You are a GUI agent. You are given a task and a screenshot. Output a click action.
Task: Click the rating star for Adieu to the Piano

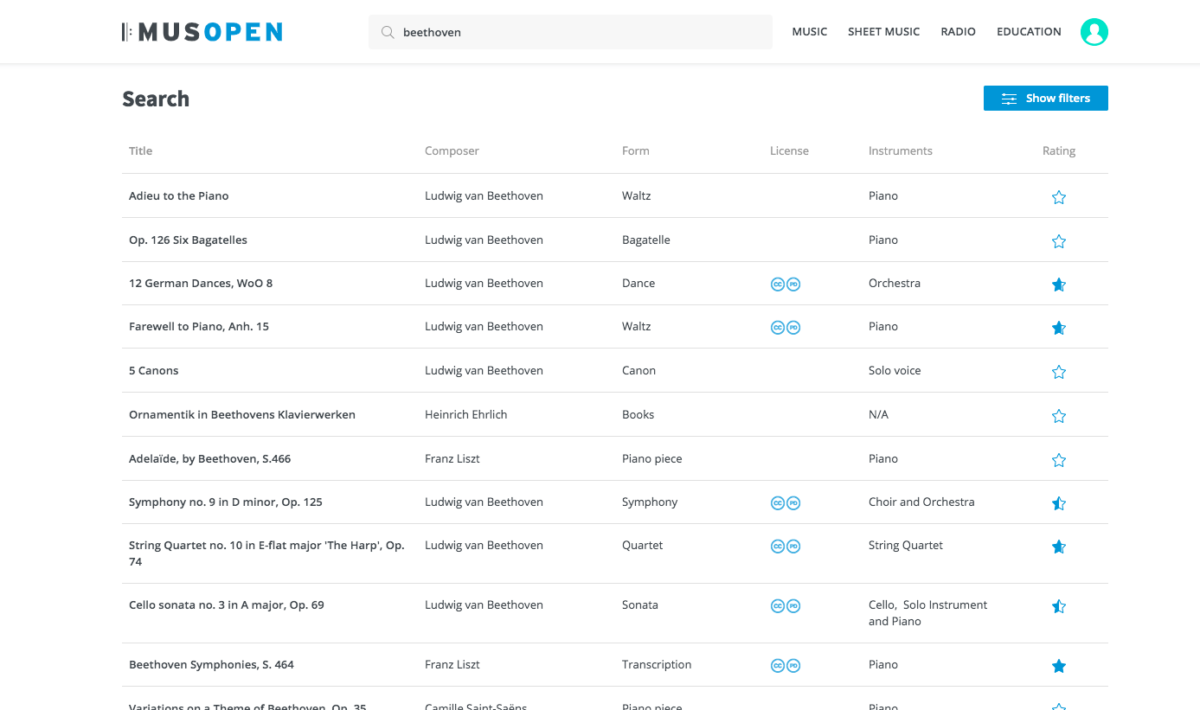pos(1059,197)
